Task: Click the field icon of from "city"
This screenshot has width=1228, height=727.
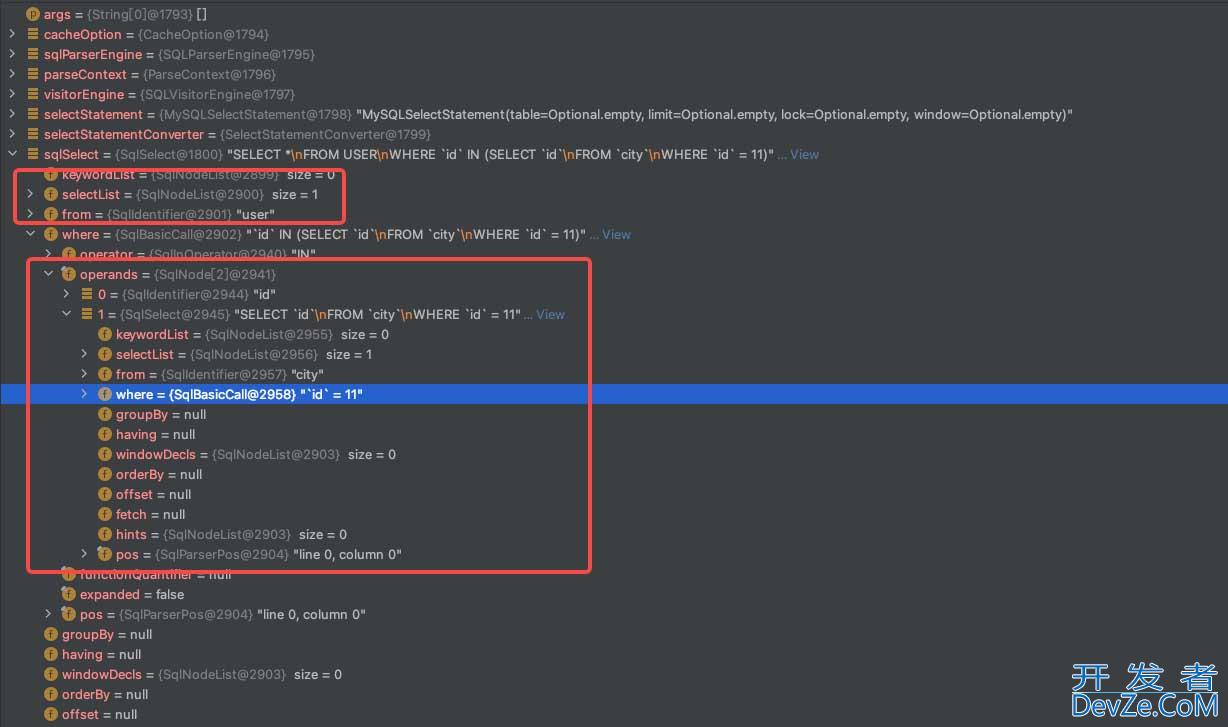Action: [x=105, y=375]
